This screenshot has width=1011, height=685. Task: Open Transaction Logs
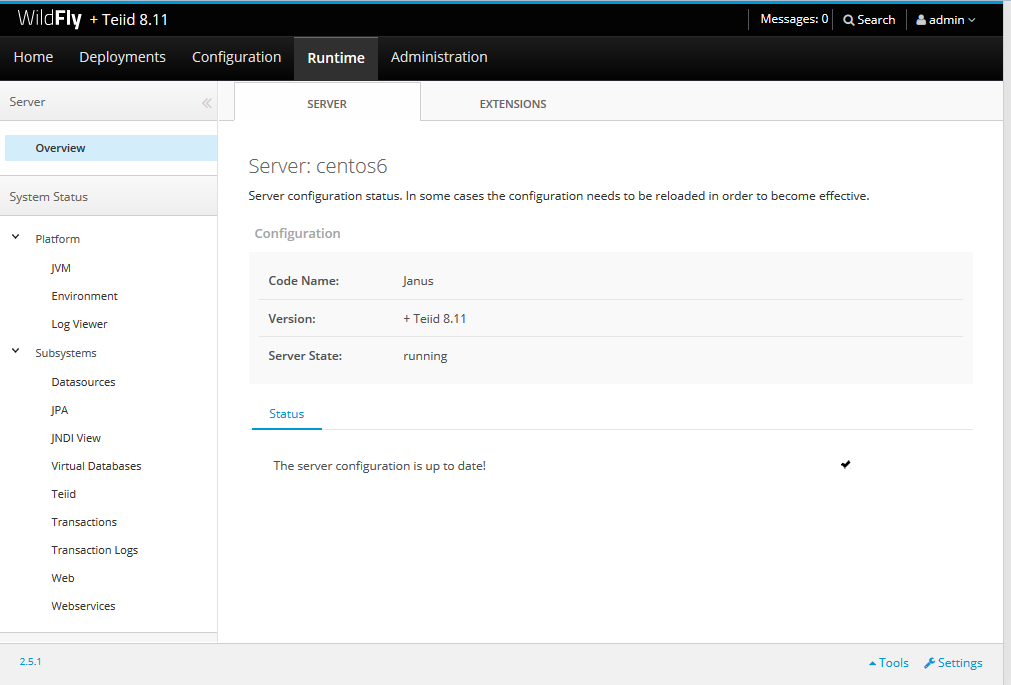pos(95,550)
